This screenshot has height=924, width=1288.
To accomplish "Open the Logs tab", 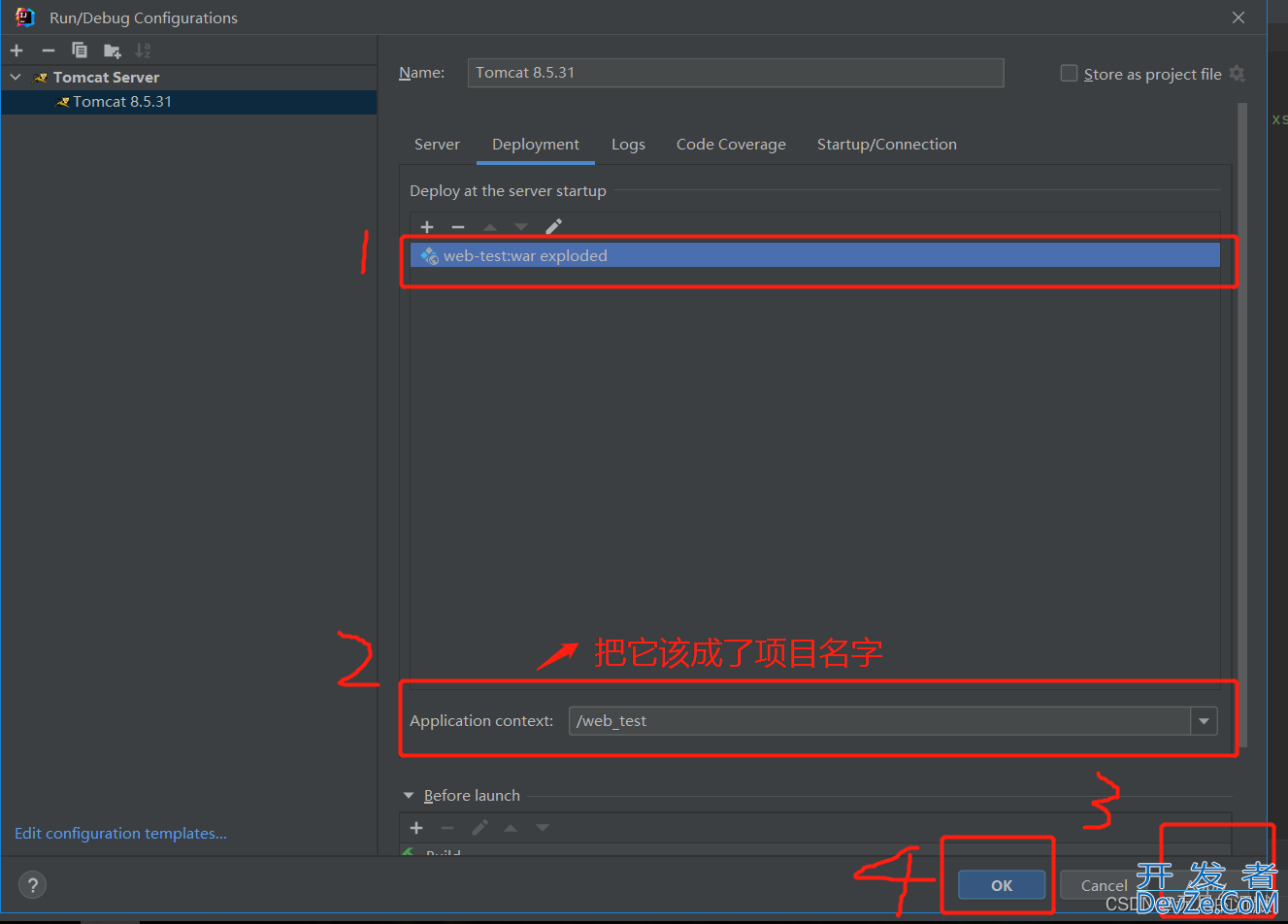I will (628, 145).
